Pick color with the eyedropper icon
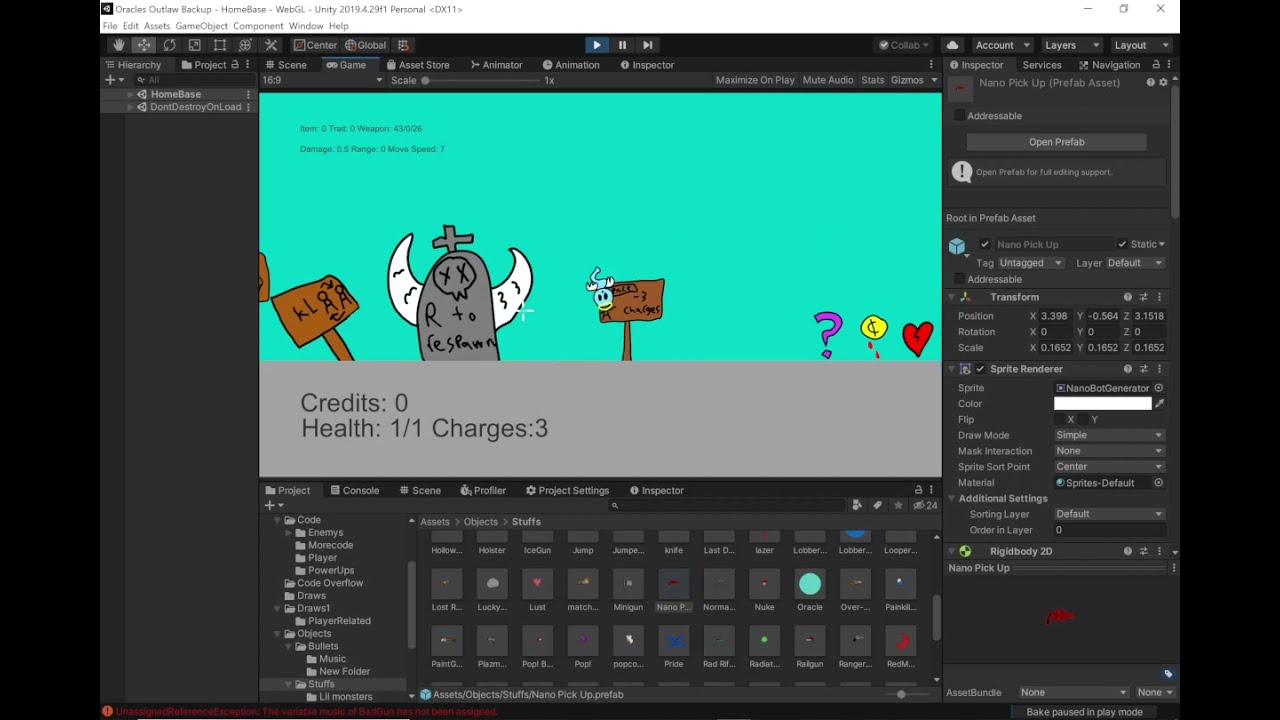The image size is (1280, 720). pyautogui.click(x=1159, y=404)
